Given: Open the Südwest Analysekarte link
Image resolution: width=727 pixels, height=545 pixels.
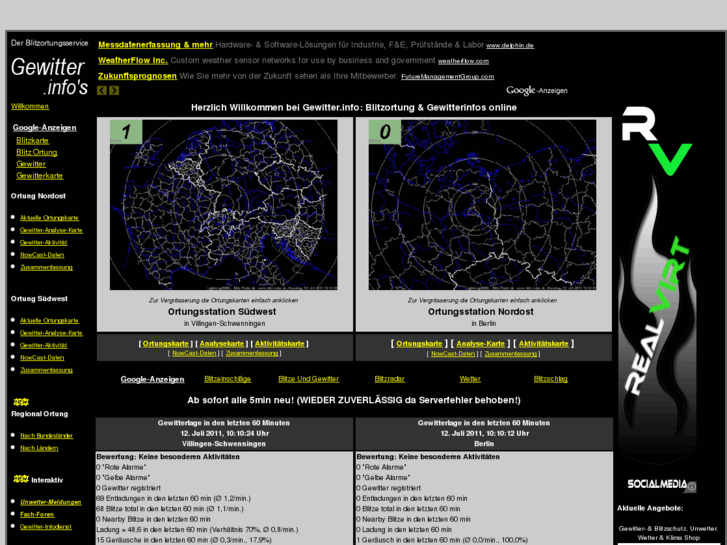Looking at the screenshot, I should click(222, 344).
